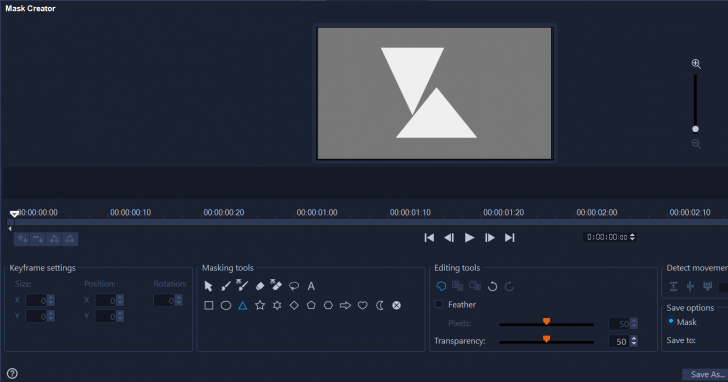
Task: Choose the rectangle shape mask
Action: (x=208, y=305)
